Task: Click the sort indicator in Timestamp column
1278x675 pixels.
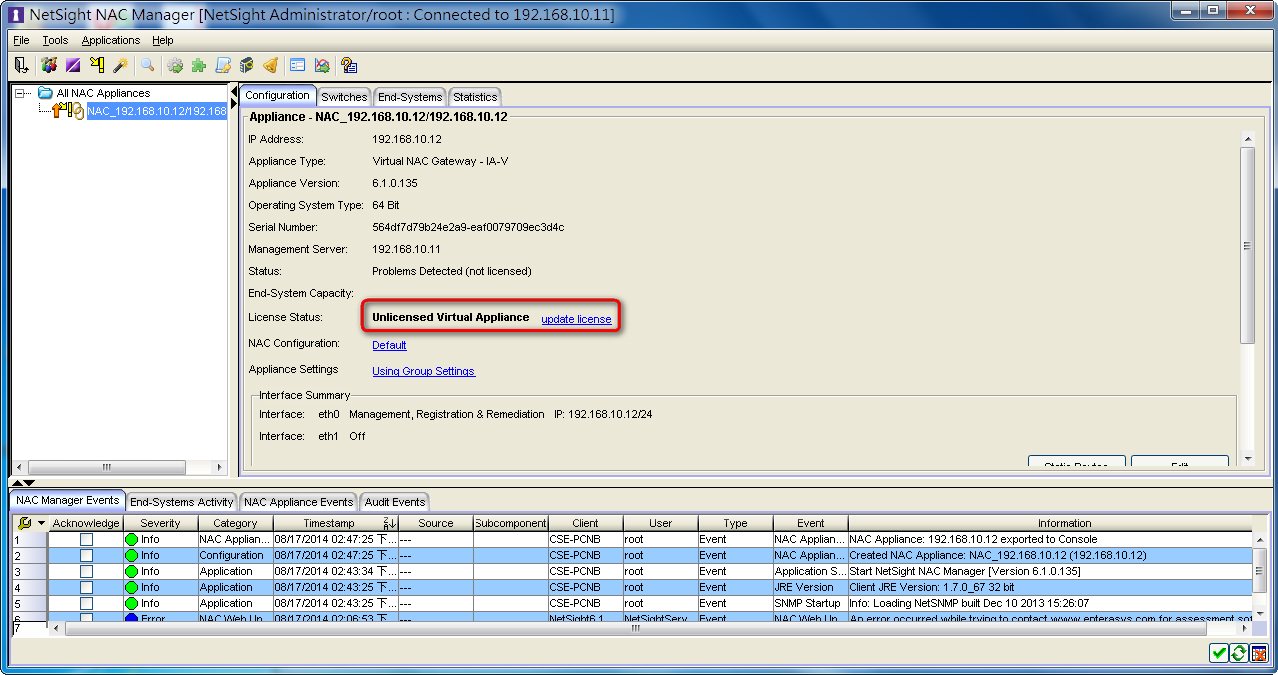Action: [x=390, y=523]
